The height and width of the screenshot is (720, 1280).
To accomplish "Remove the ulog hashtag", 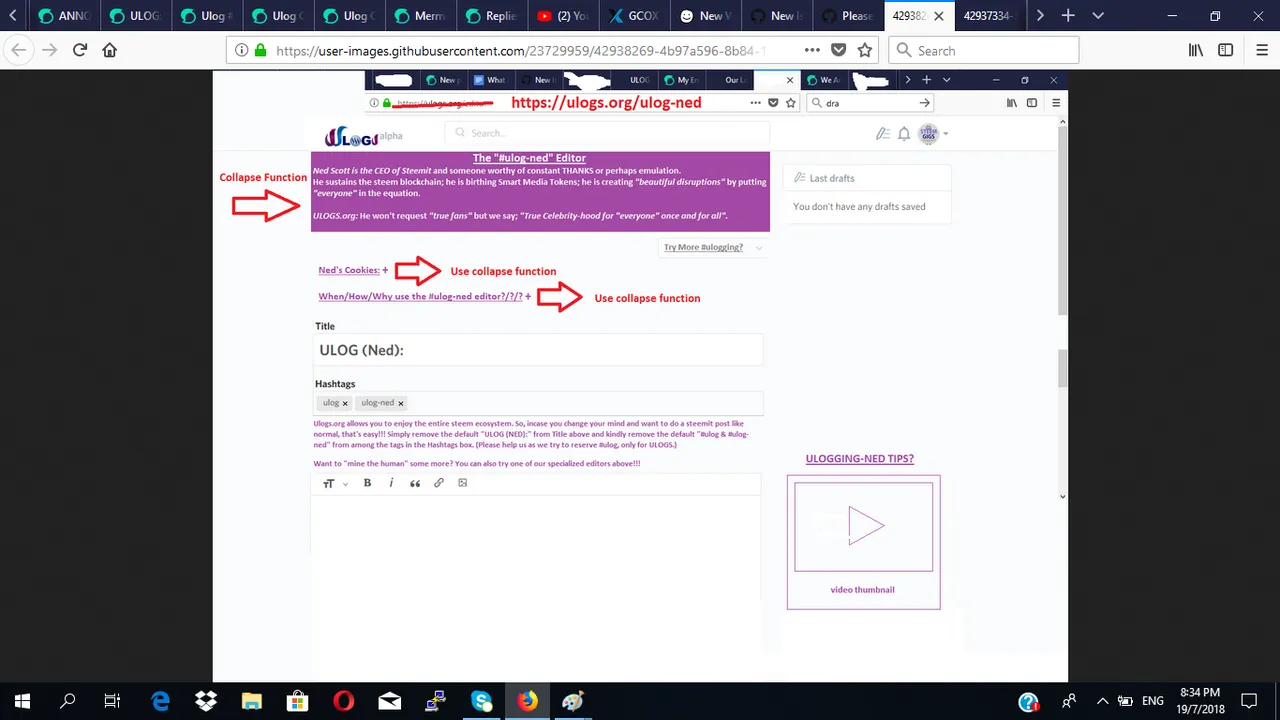I will click(x=345, y=403).
